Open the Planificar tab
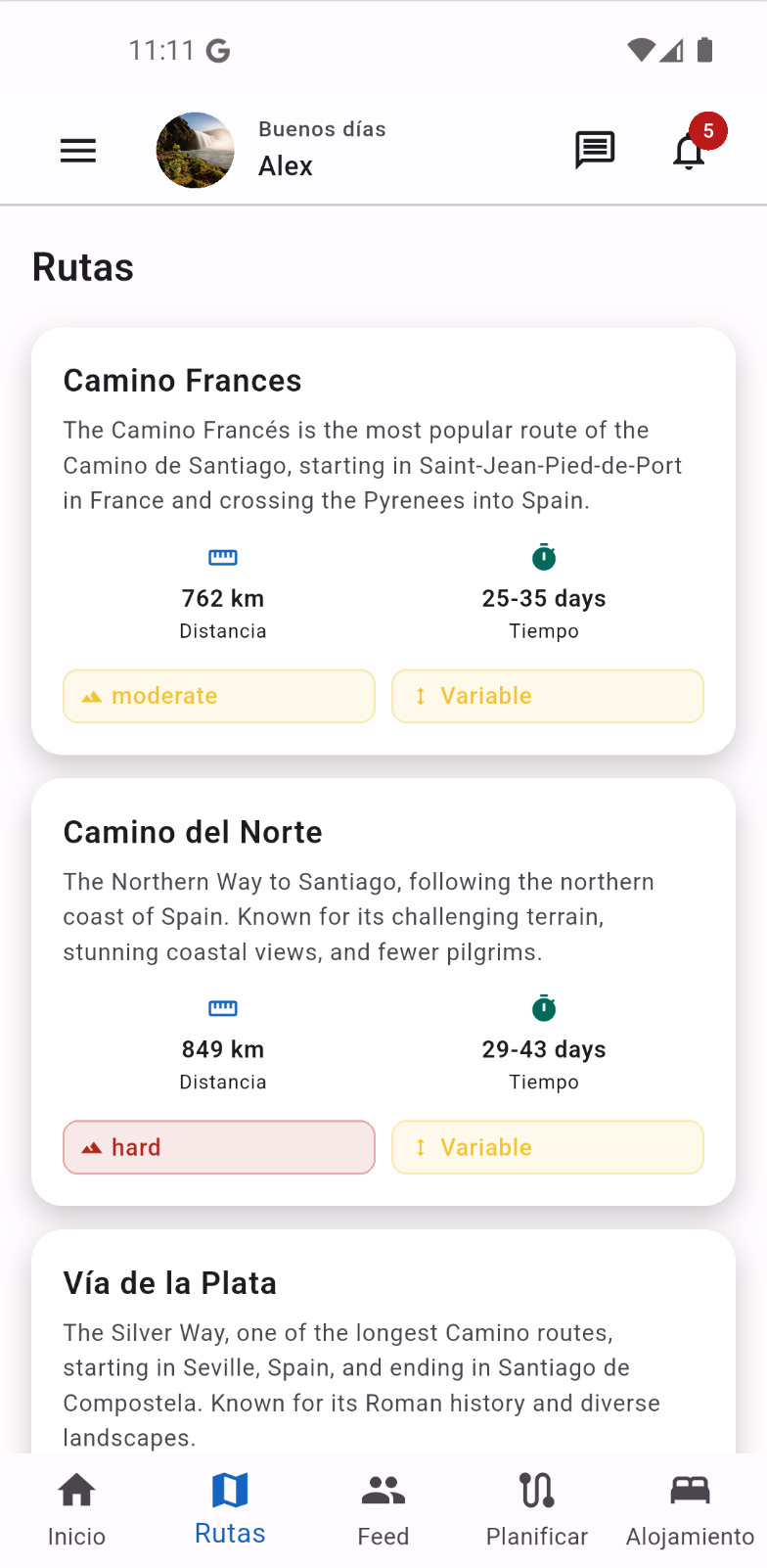The image size is (767, 1568). (537, 1510)
